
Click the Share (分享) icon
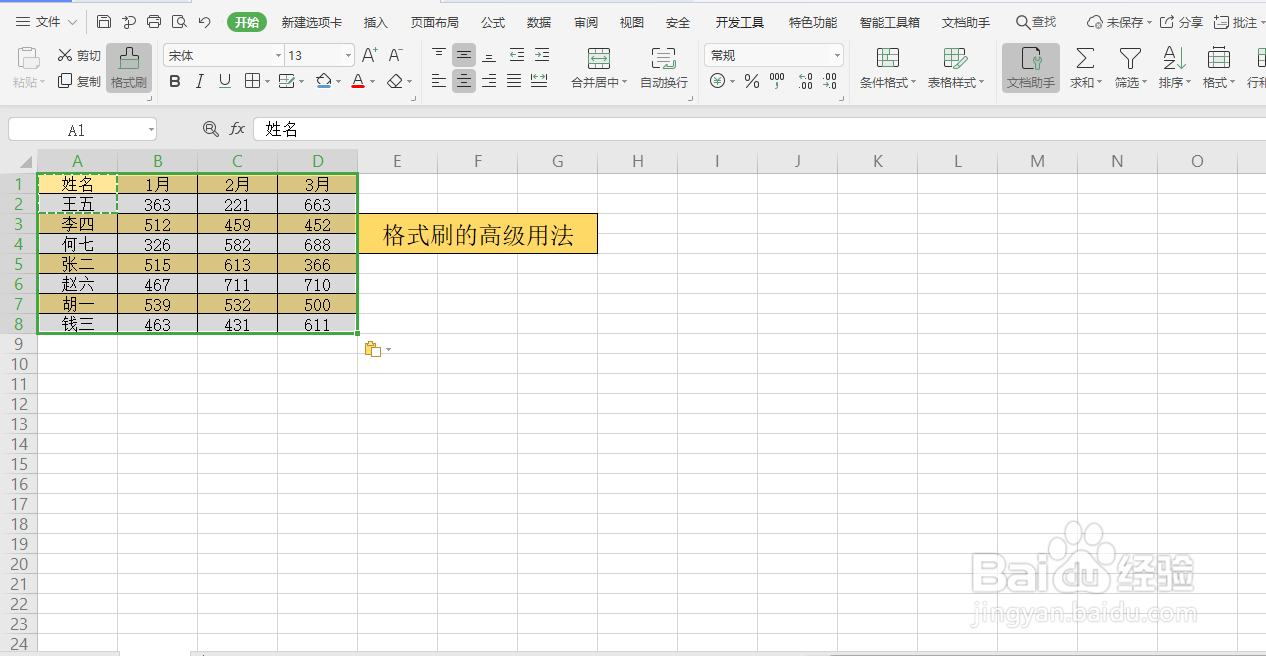[1181, 21]
